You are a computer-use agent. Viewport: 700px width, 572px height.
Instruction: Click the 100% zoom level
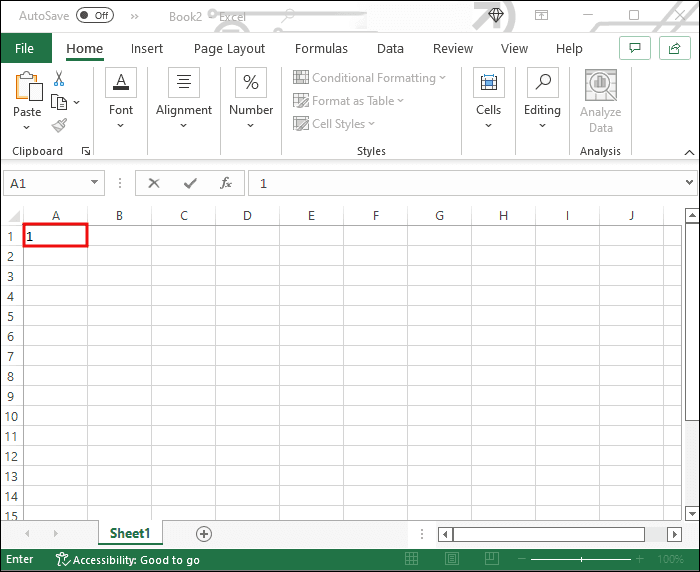670,559
